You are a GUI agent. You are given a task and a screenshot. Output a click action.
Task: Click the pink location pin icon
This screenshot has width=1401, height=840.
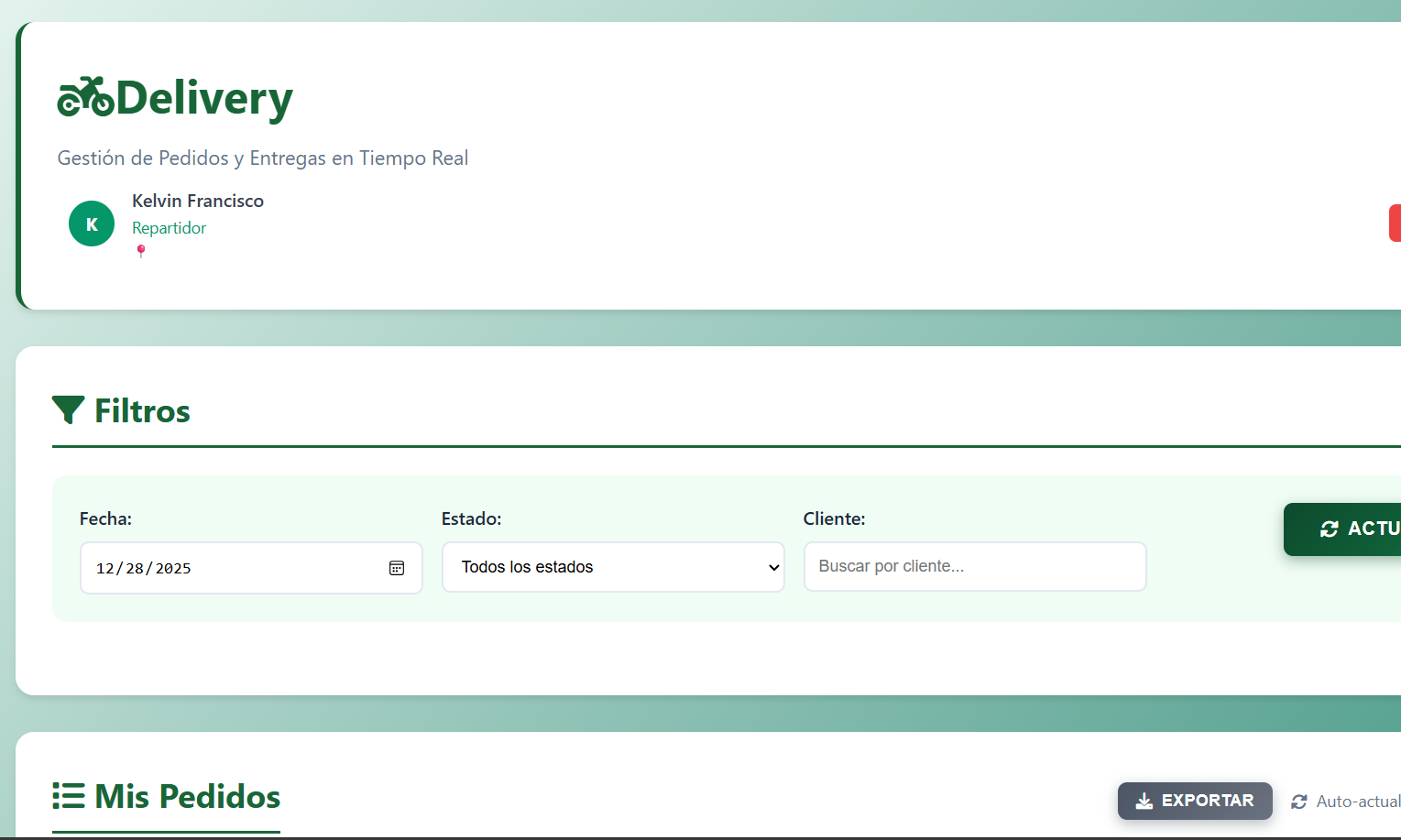click(x=141, y=251)
